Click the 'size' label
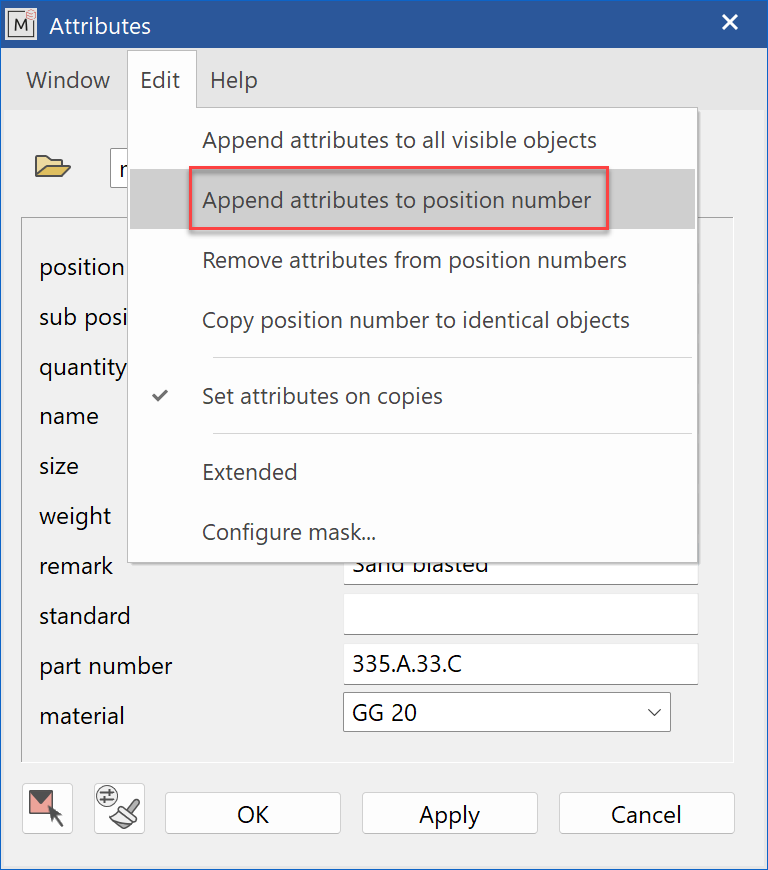The image size is (768, 870). pyautogui.click(x=58, y=466)
